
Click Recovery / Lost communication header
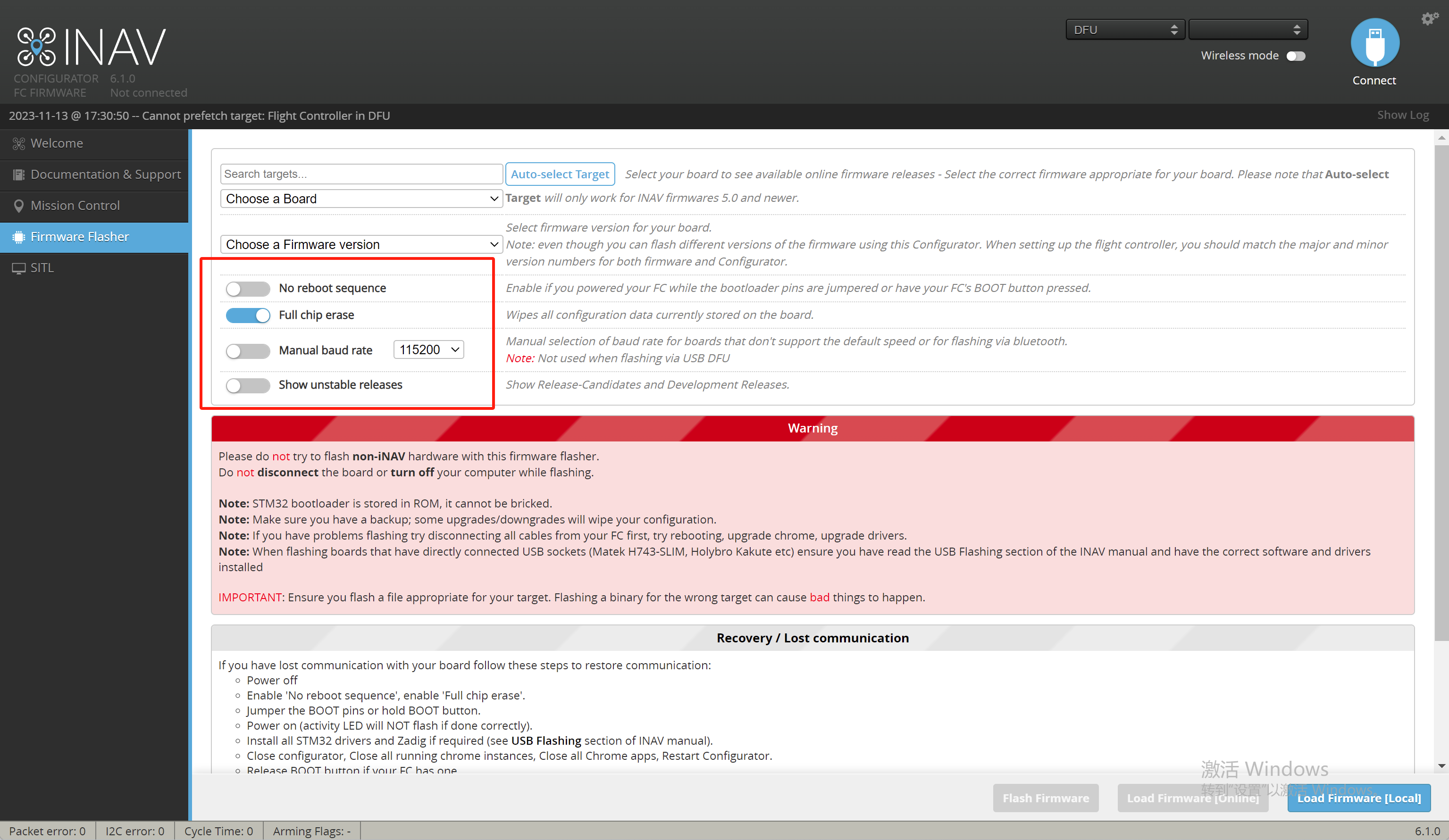point(812,638)
